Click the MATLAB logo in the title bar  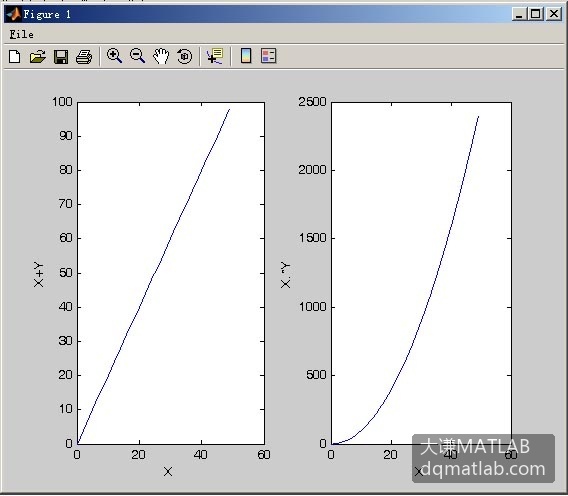coord(13,14)
